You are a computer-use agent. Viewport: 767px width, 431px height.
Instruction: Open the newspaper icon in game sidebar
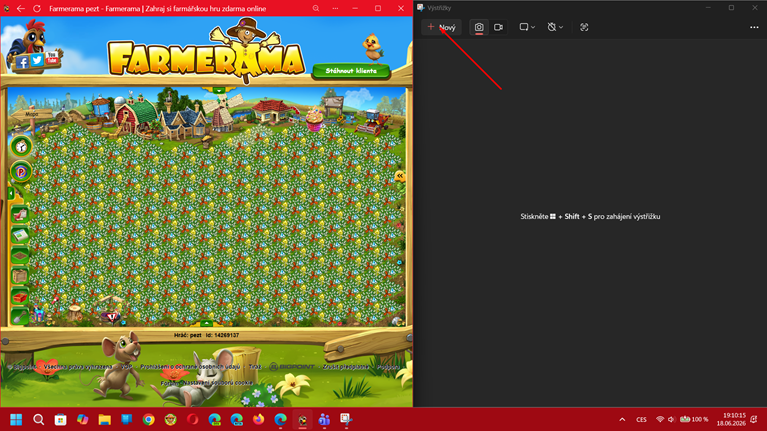click(20, 235)
